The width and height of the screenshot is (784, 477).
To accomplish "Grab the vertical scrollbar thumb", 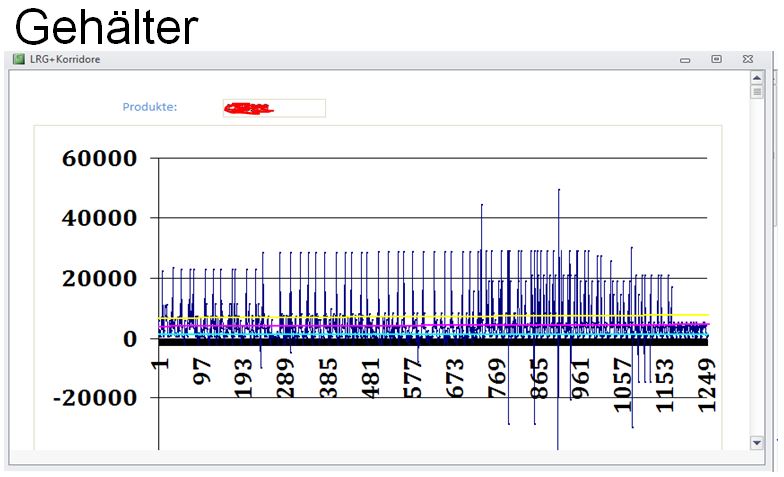I will point(757,92).
